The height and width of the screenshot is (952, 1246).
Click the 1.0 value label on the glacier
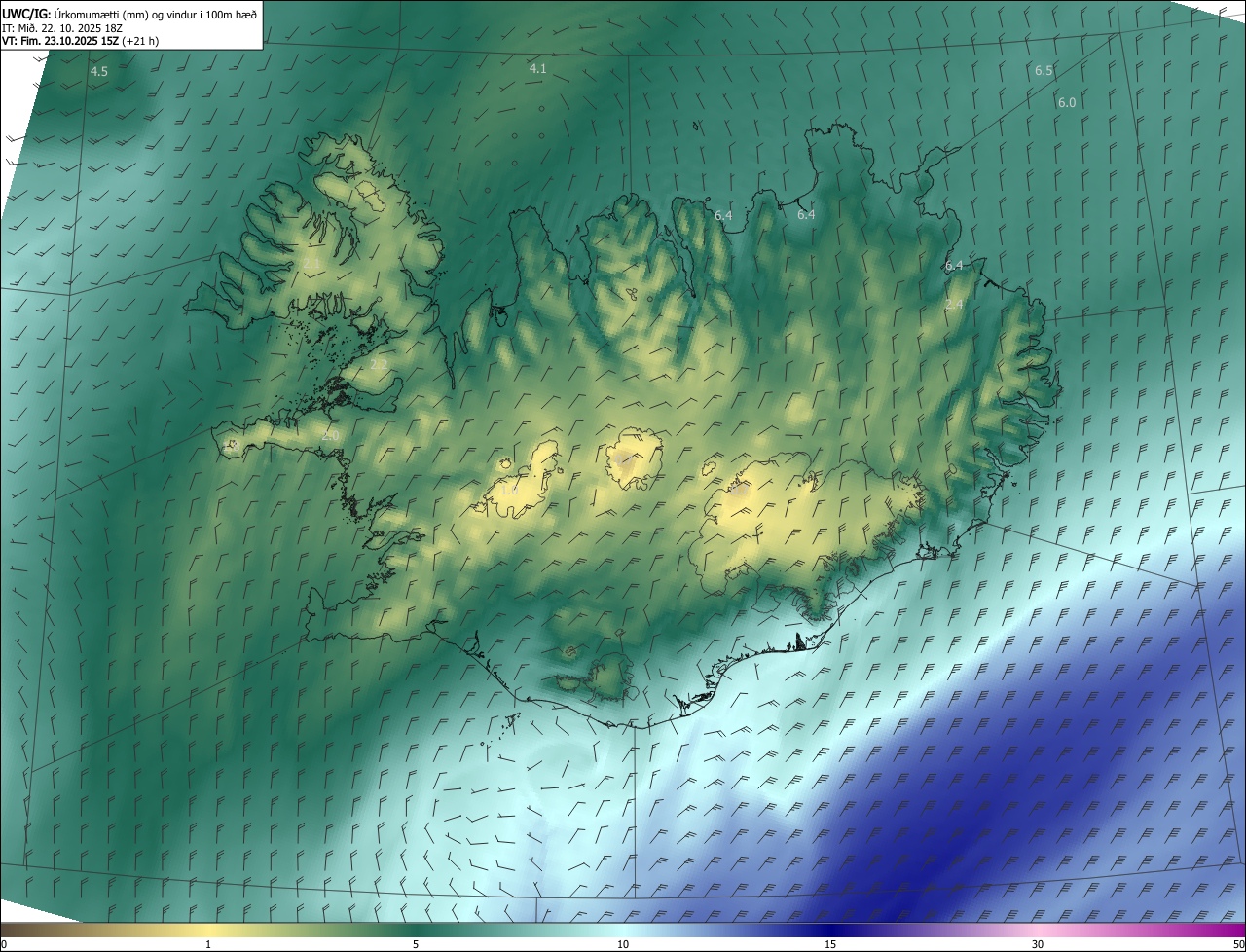pyautogui.click(x=509, y=491)
